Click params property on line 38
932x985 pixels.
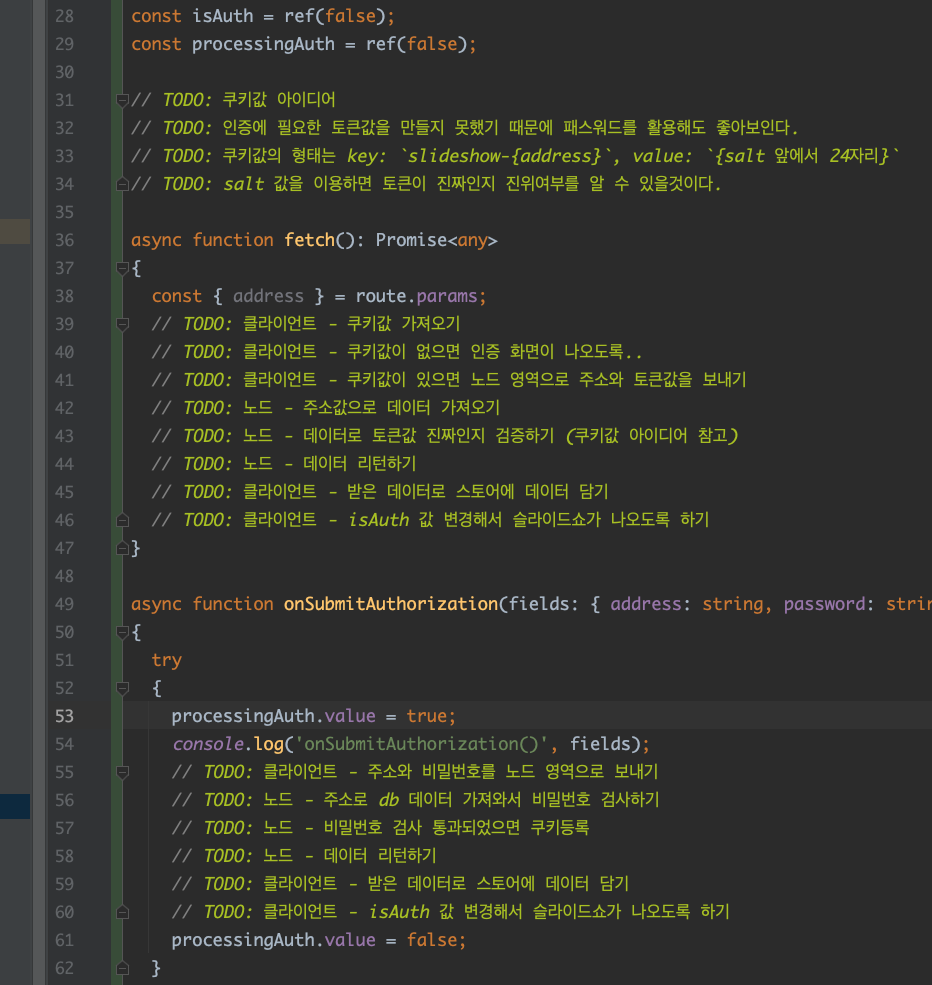(x=447, y=297)
